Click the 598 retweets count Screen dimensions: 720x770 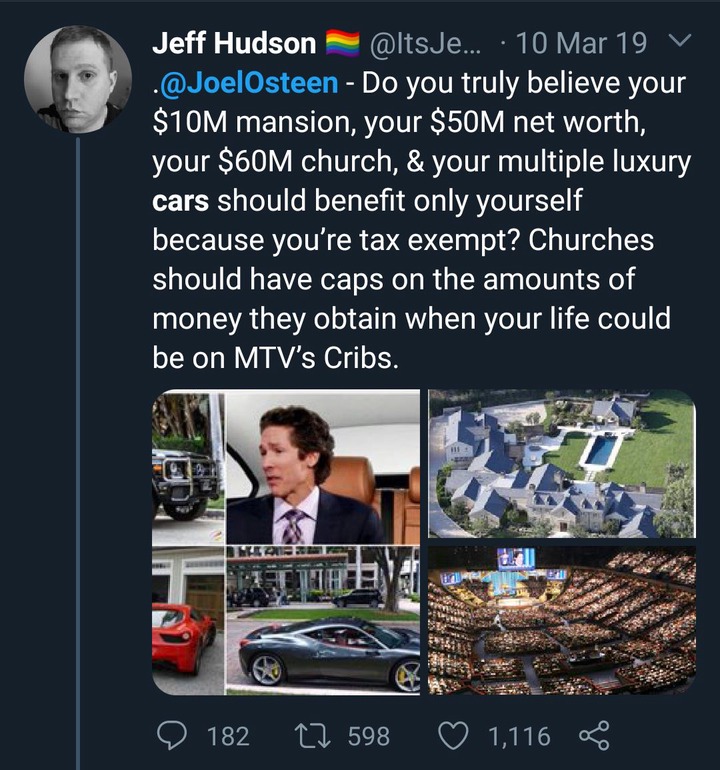(x=368, y=737)
